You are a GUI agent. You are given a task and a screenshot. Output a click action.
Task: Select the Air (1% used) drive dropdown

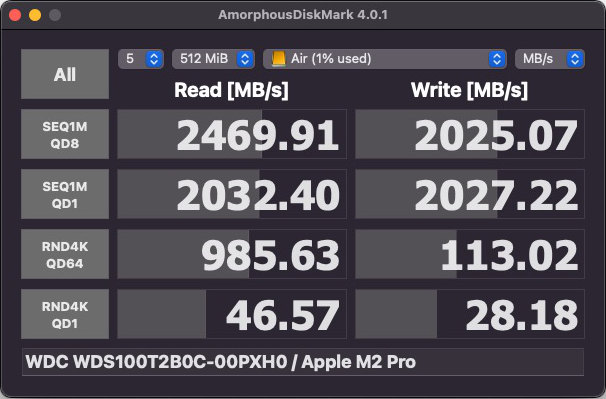click(x=385, y=59)
